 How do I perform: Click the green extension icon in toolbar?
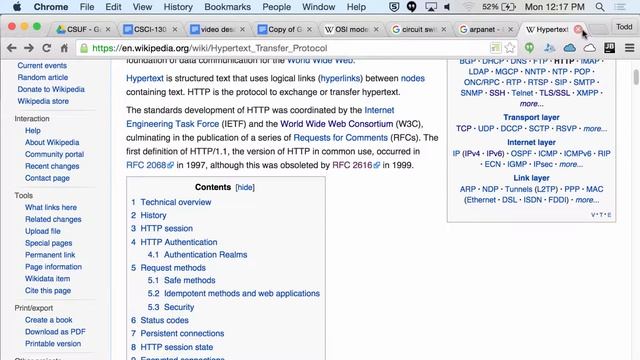click(529, 48)
